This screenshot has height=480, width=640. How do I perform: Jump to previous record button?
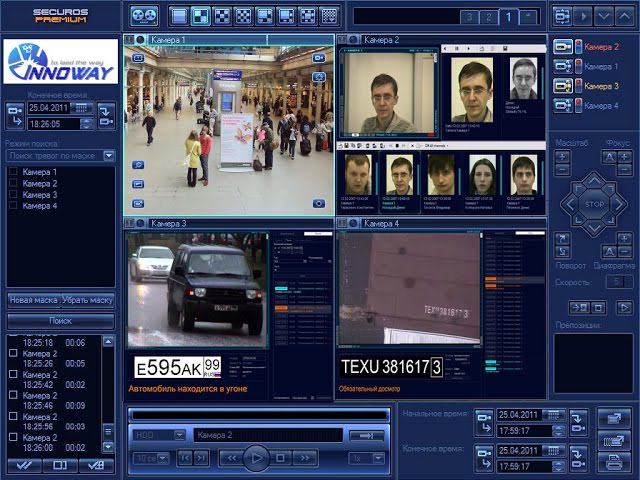pos(184,458)
